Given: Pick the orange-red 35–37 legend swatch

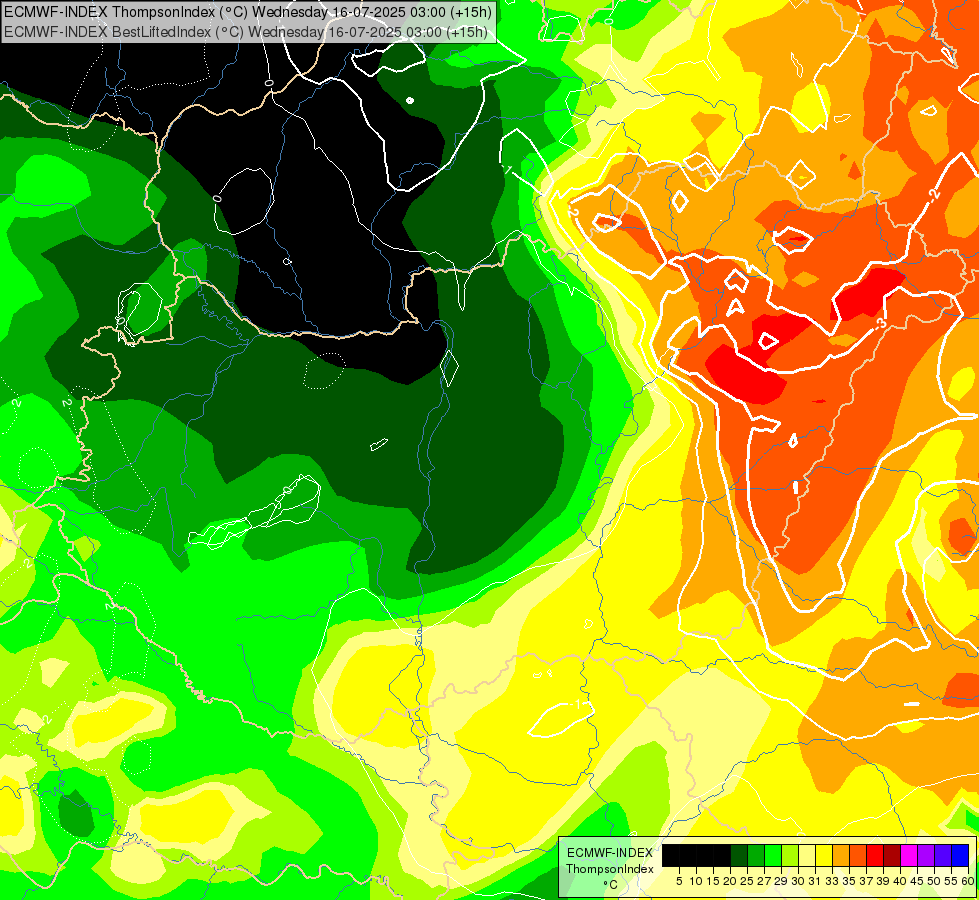Looking at the screenshot, I should tap(858, 855).
